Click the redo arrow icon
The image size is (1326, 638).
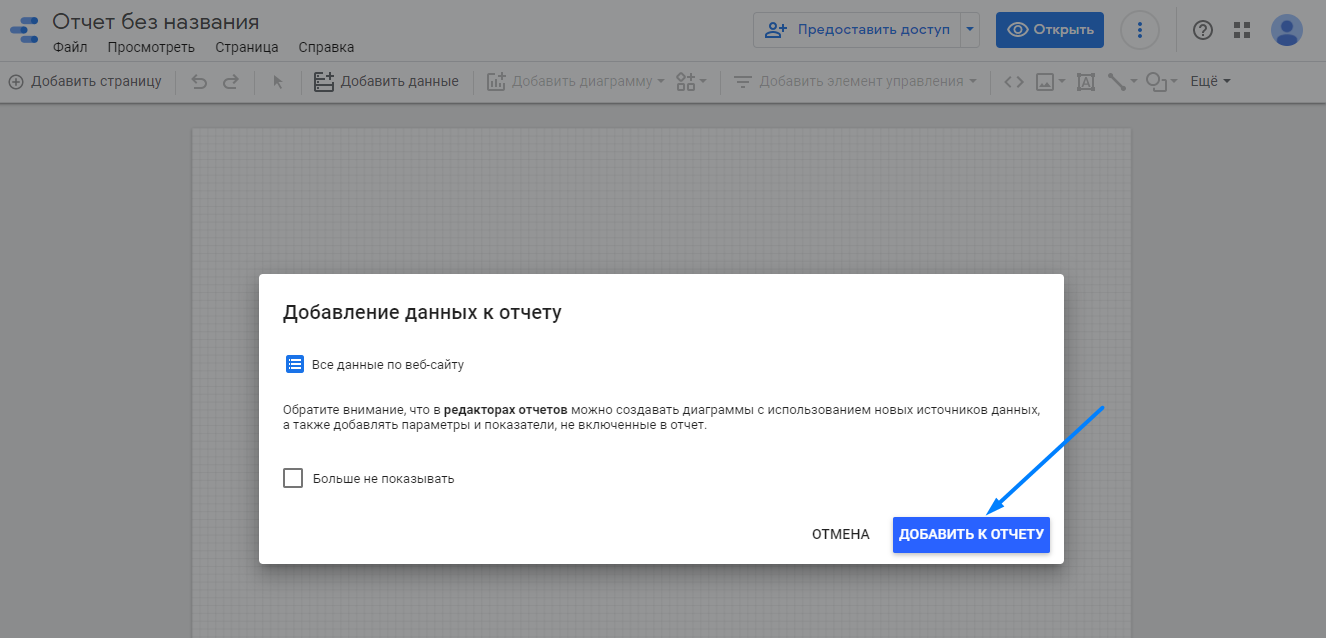[231, 82]
